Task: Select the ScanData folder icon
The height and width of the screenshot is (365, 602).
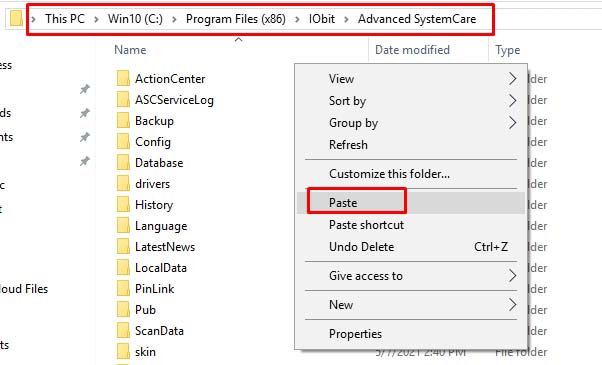Action: tap(123, 330)
